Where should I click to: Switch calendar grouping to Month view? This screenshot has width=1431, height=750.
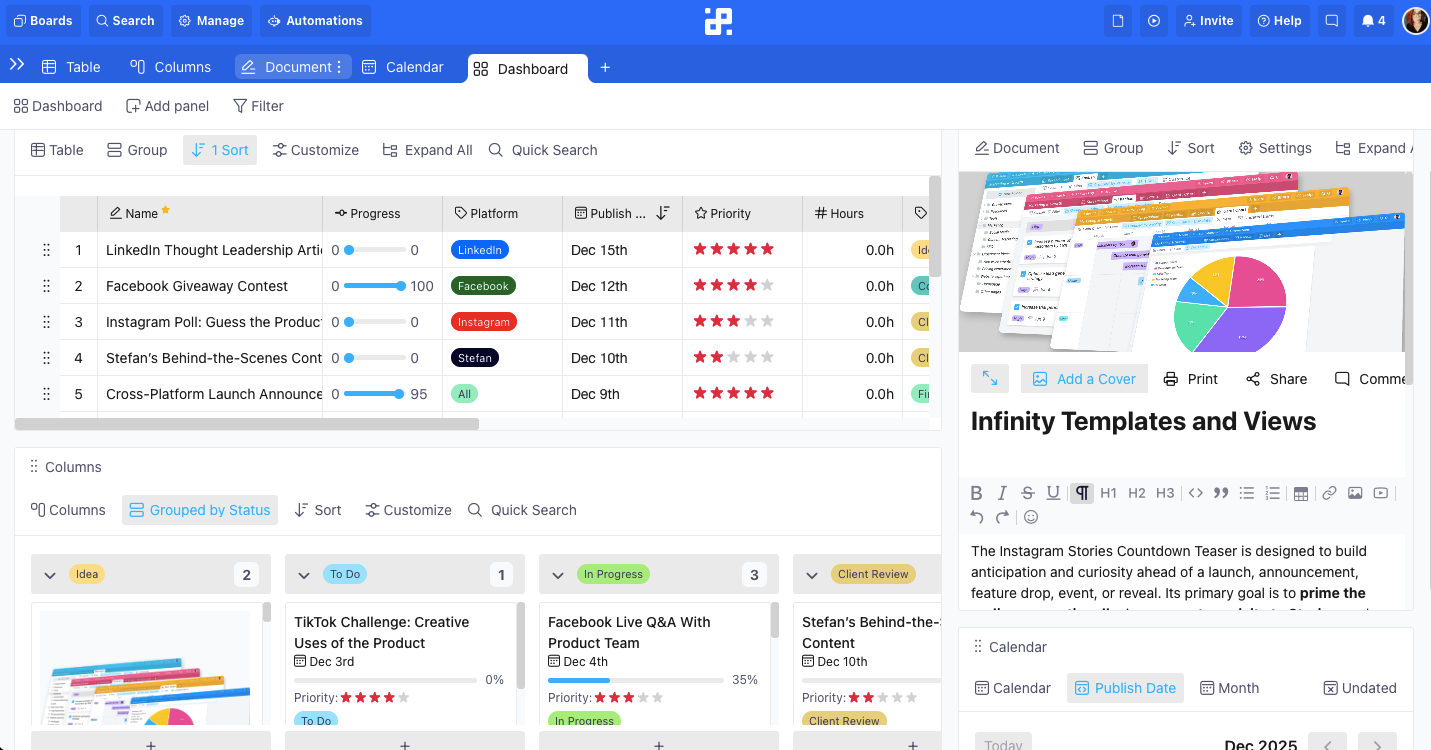pyautogui.click(x=1229, y=687)
